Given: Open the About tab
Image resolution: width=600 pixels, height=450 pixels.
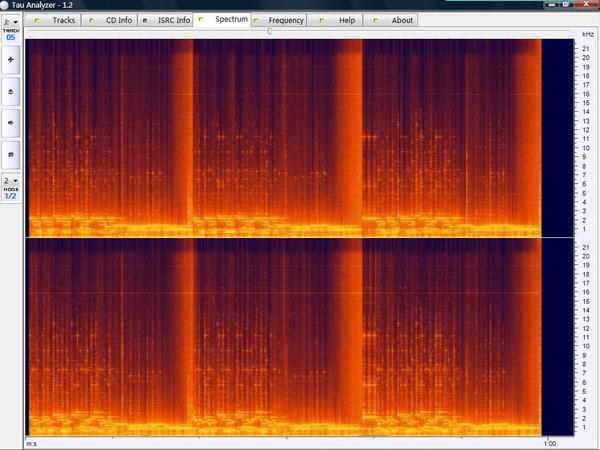Looking at the screenshot, I should coord(390,20).
